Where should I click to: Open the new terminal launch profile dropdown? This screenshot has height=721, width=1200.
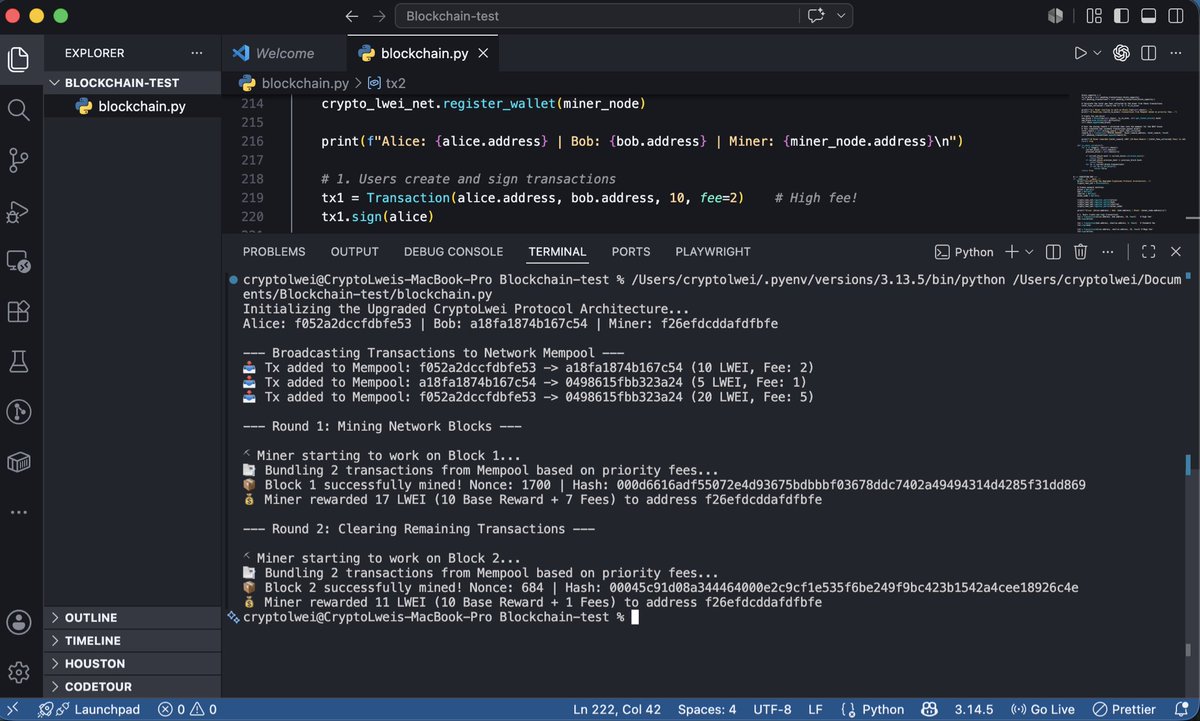tap(1027, 252)
